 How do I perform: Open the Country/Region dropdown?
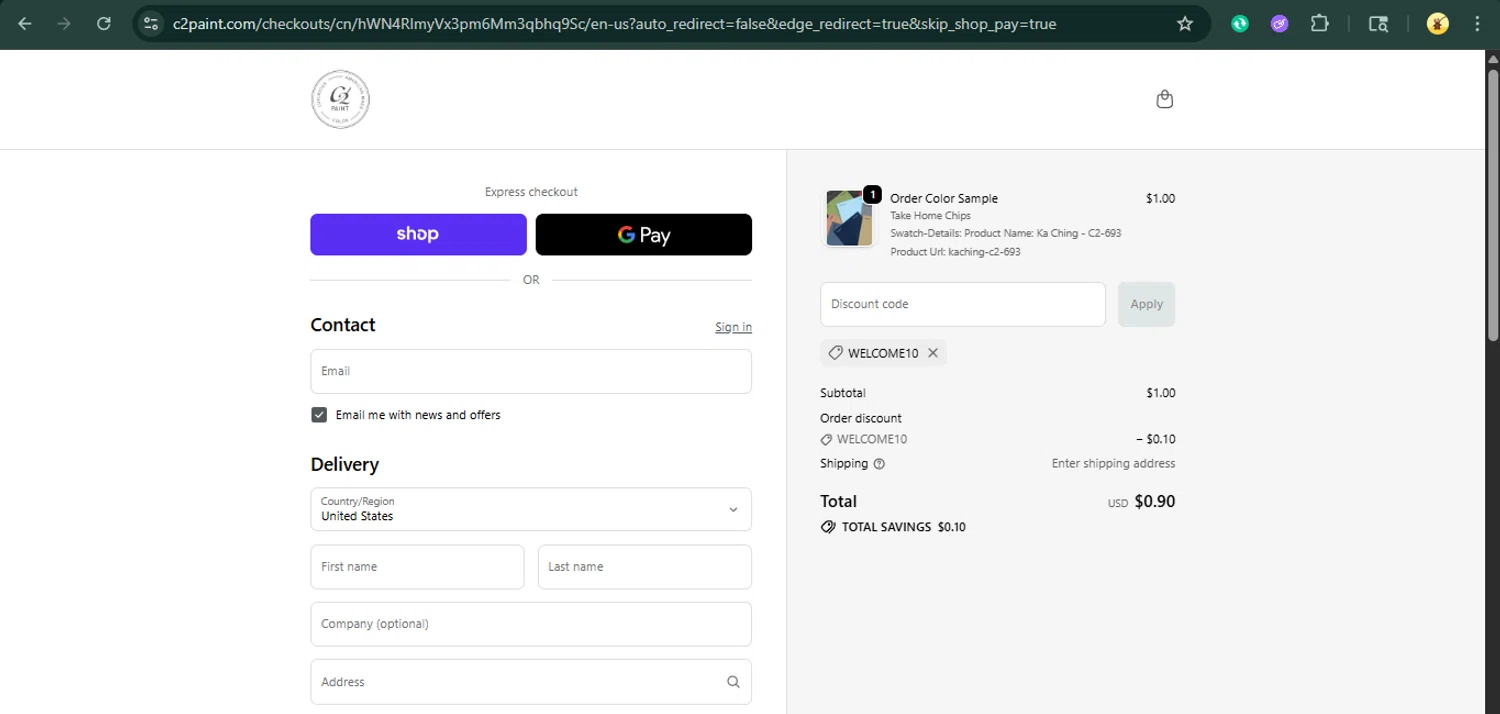pos(531,509)
